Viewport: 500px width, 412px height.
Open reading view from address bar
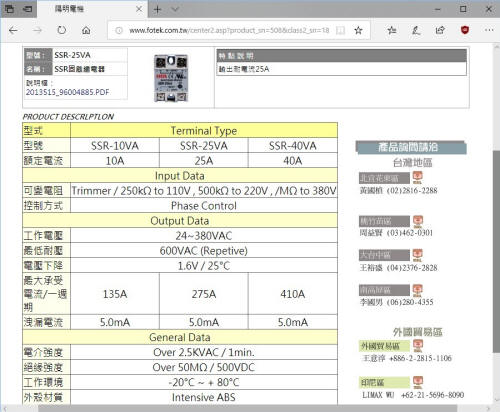pyautogui.click(x=340, y=30)
